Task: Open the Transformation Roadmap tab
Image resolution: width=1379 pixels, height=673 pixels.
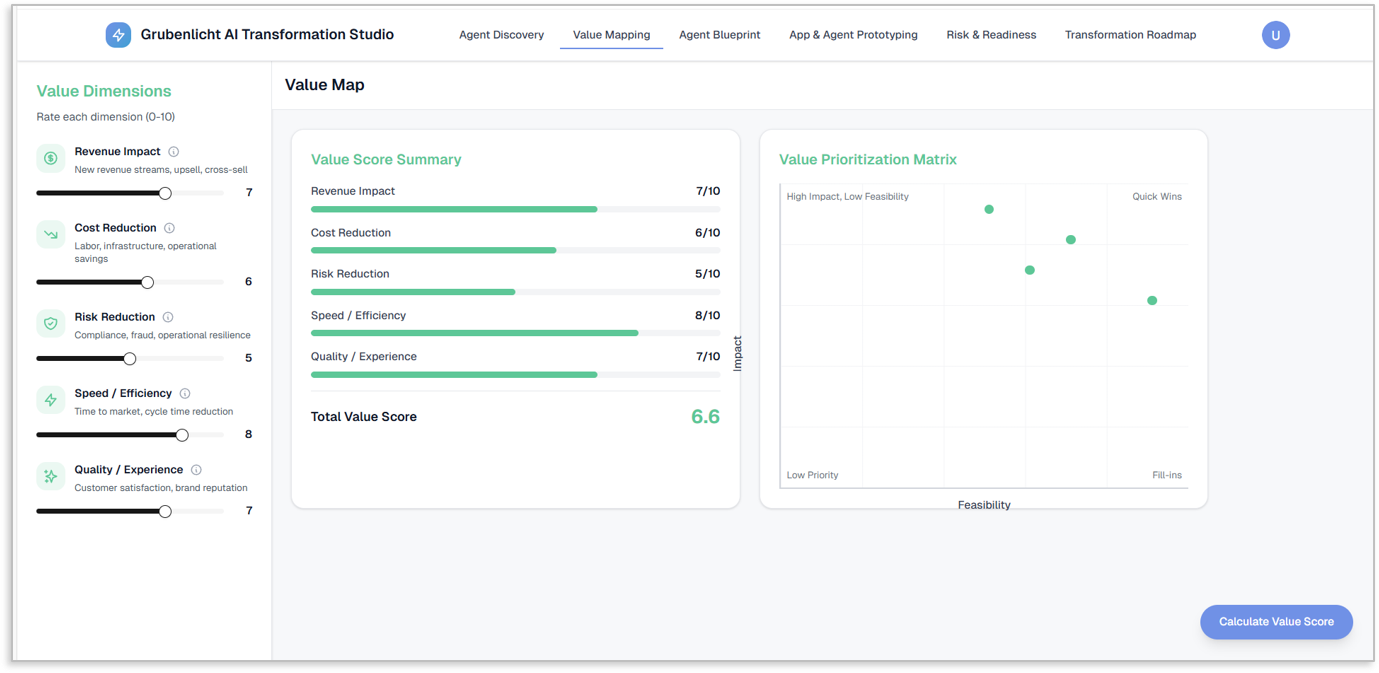Action: pos(1130,35)
